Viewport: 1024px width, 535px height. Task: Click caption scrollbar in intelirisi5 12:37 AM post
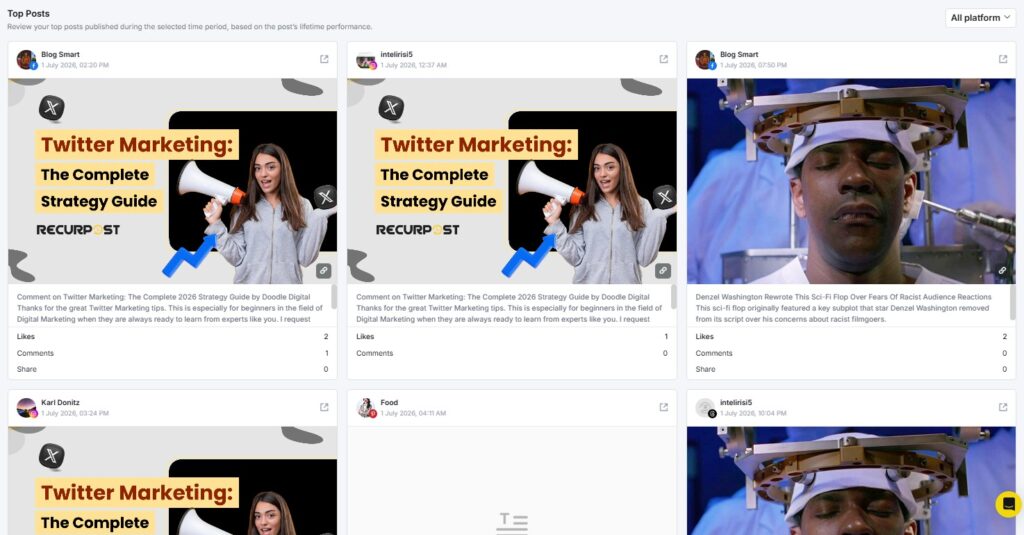673,297
